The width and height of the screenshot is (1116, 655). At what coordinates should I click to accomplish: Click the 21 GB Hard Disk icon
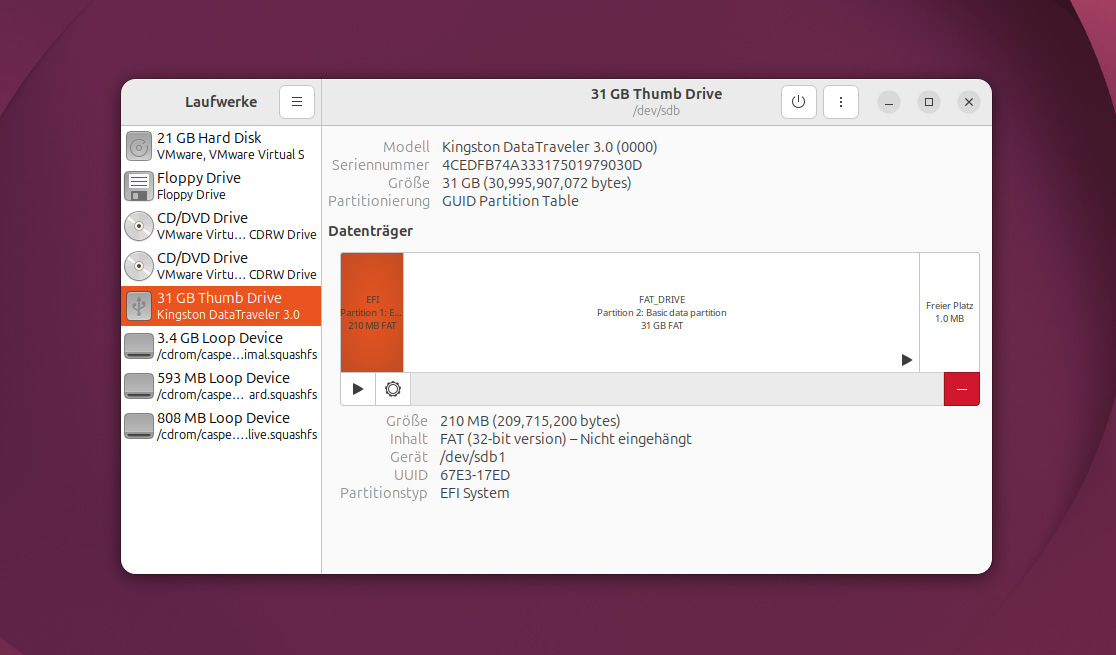[139, 146]
